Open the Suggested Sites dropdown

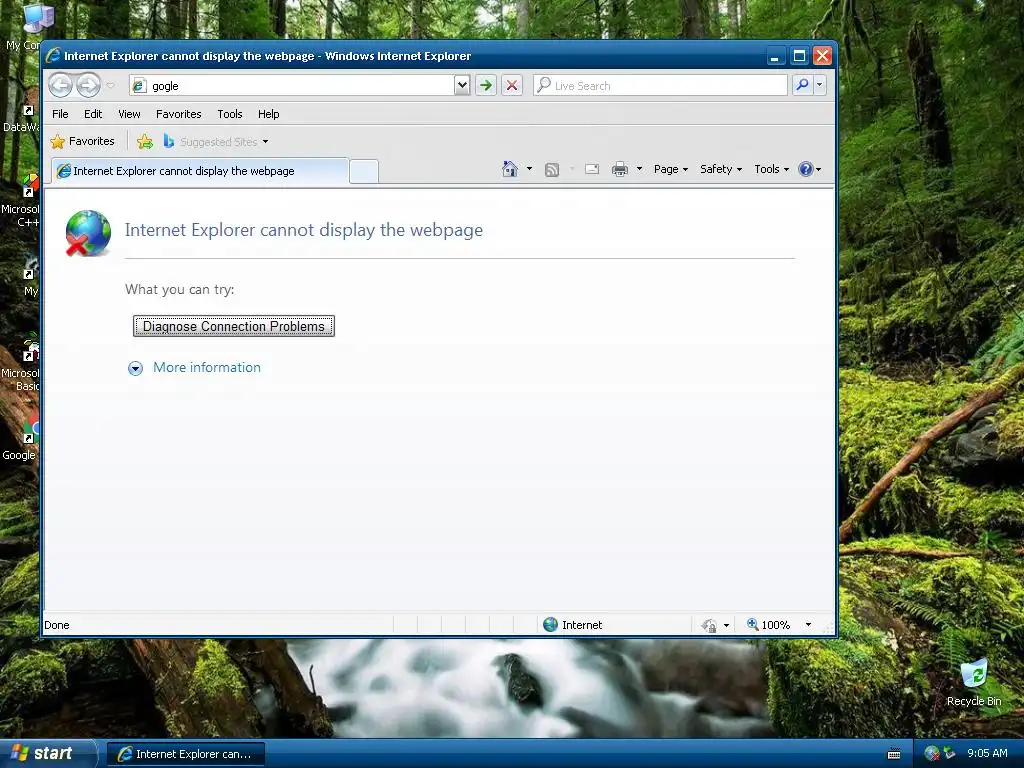pos(216,141)
